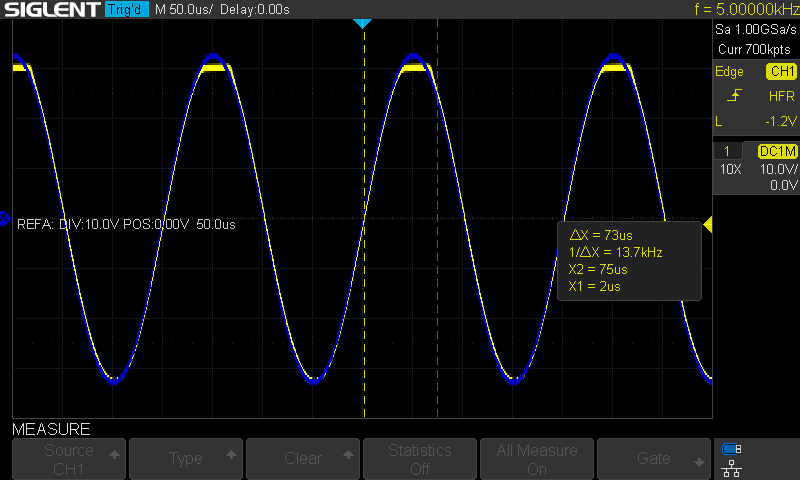
Task: Click the USB device status icon
Action: click(x=732, y=449)
